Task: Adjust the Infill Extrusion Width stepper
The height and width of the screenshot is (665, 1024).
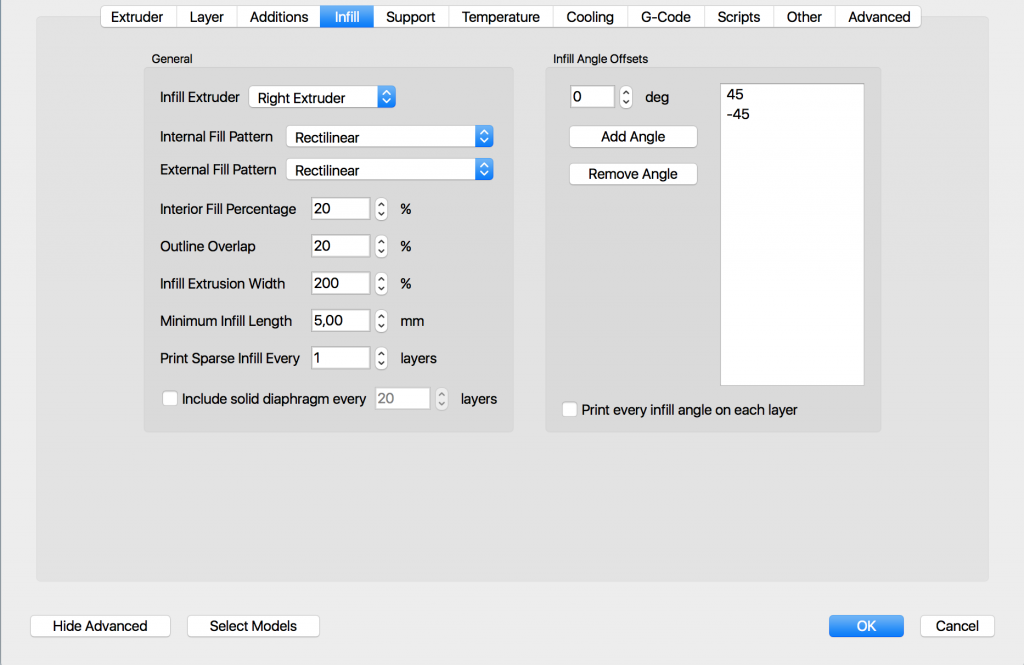Action: [x=381, y=284]
